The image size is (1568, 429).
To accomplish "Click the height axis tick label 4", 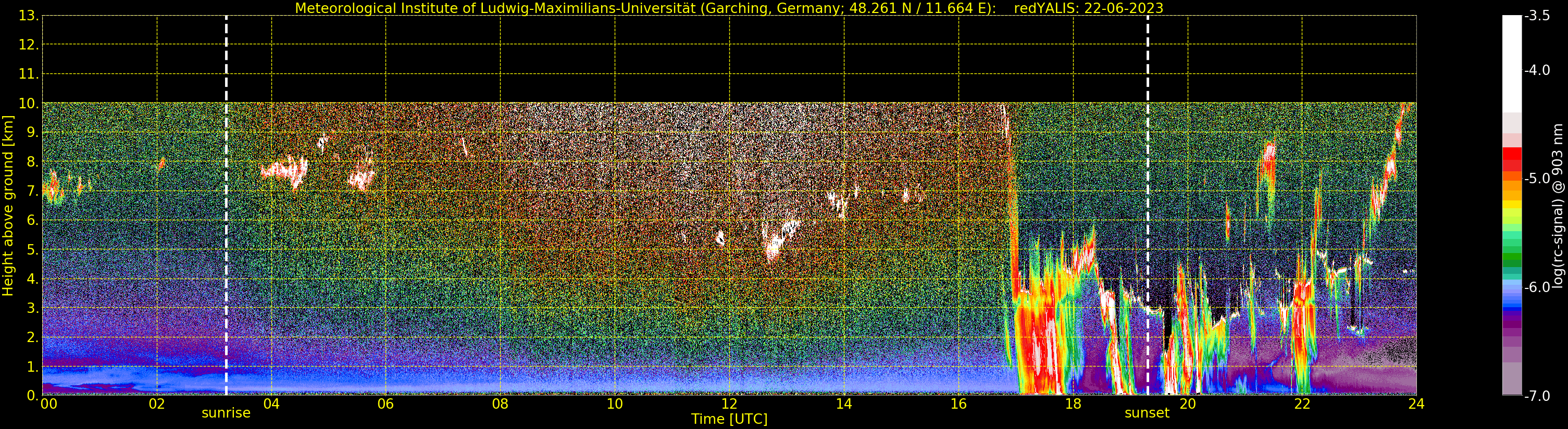I will (x=32, y=279).
